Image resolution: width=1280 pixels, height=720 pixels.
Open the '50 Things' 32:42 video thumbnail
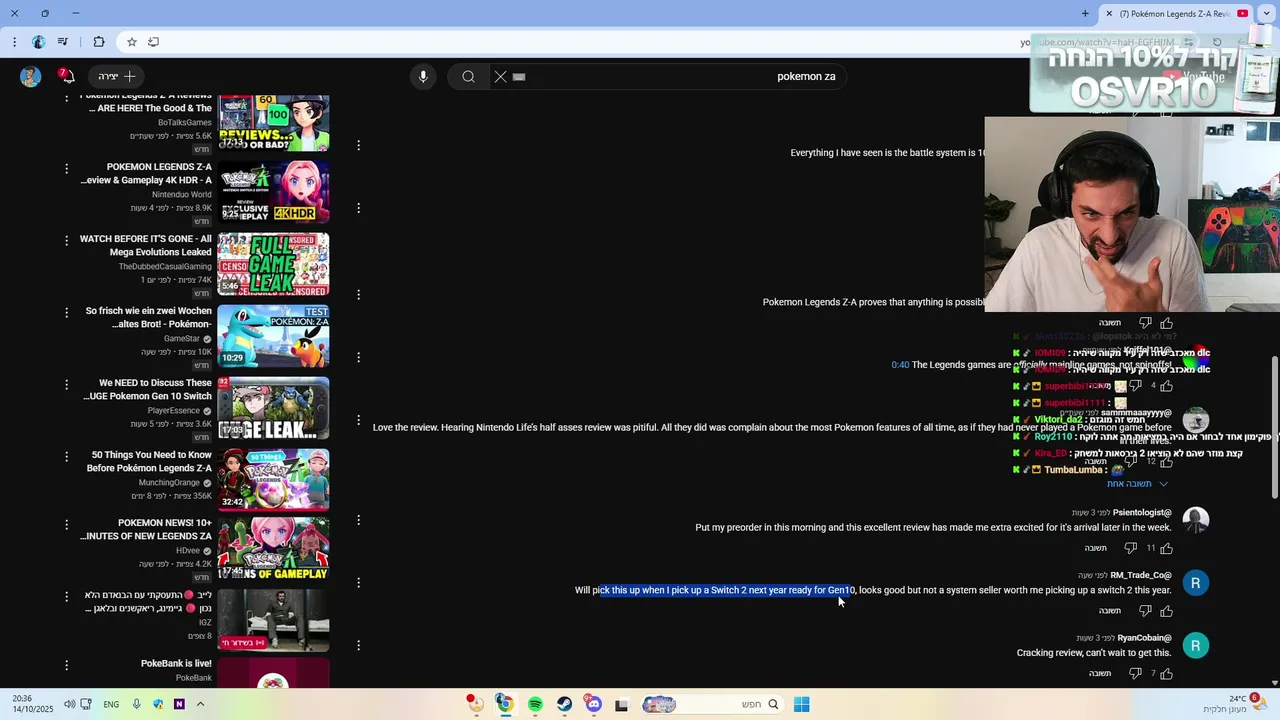click(x=273, y=480)
